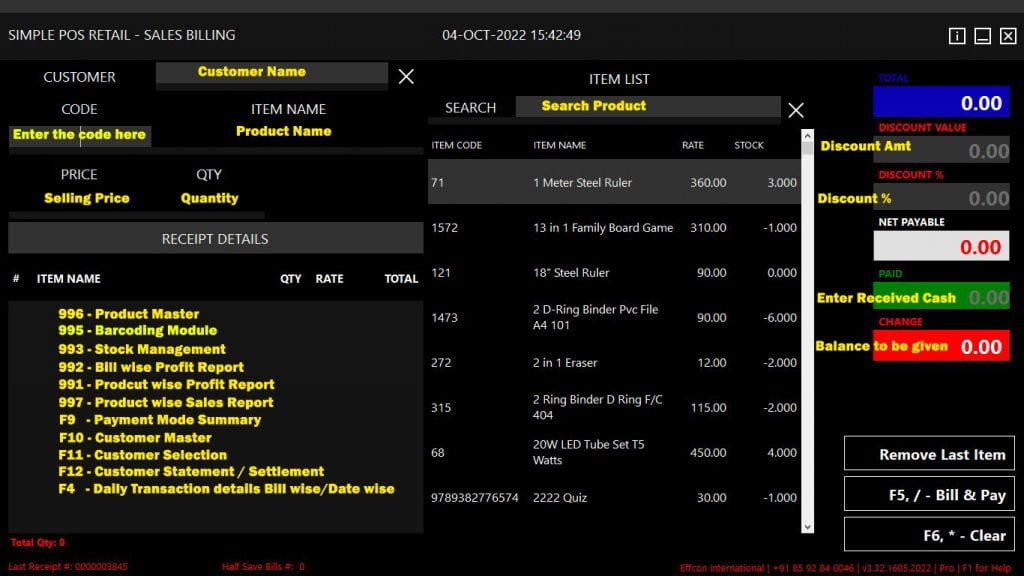The image size is (1024, 576).
Task: Click the info icon in title bar
Action: (x=957, y=36)
